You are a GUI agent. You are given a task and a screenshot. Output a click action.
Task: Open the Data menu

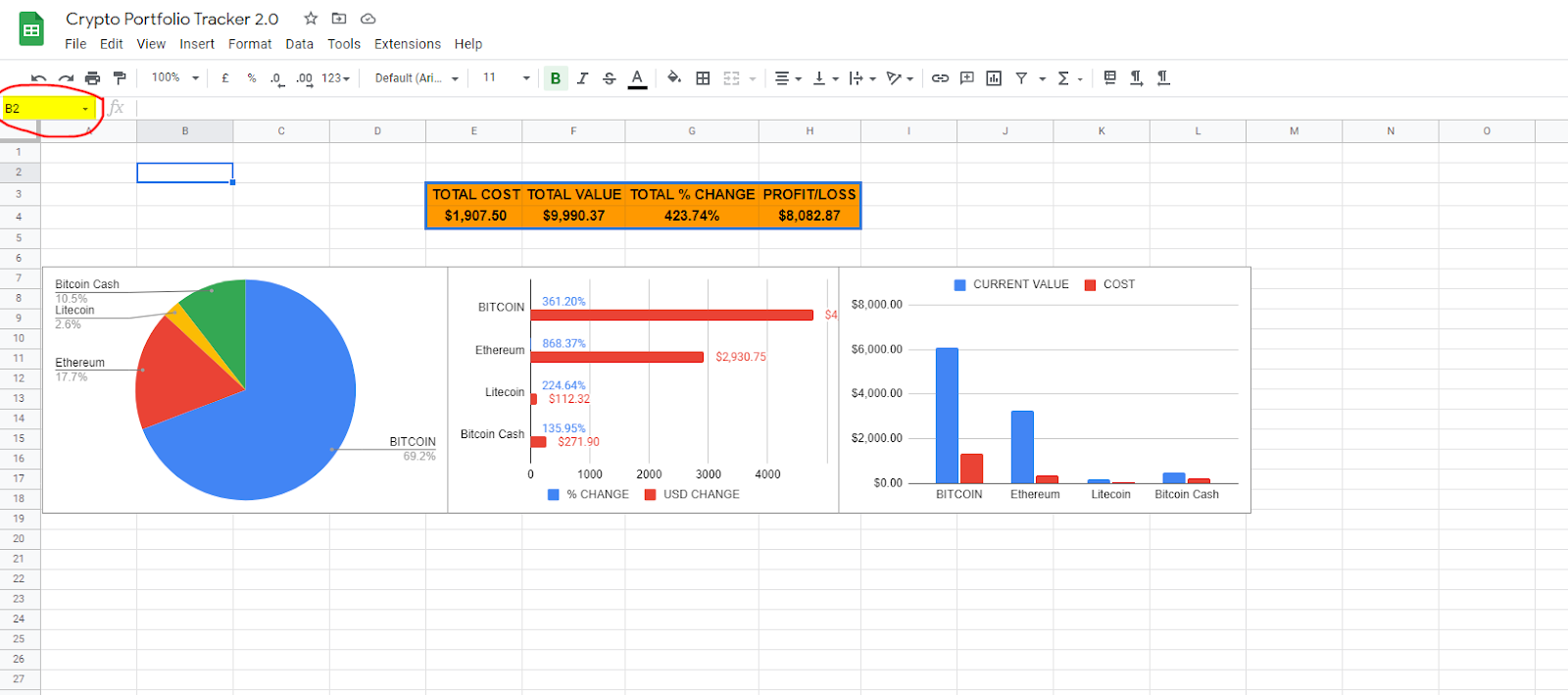[x=300, y=44]
